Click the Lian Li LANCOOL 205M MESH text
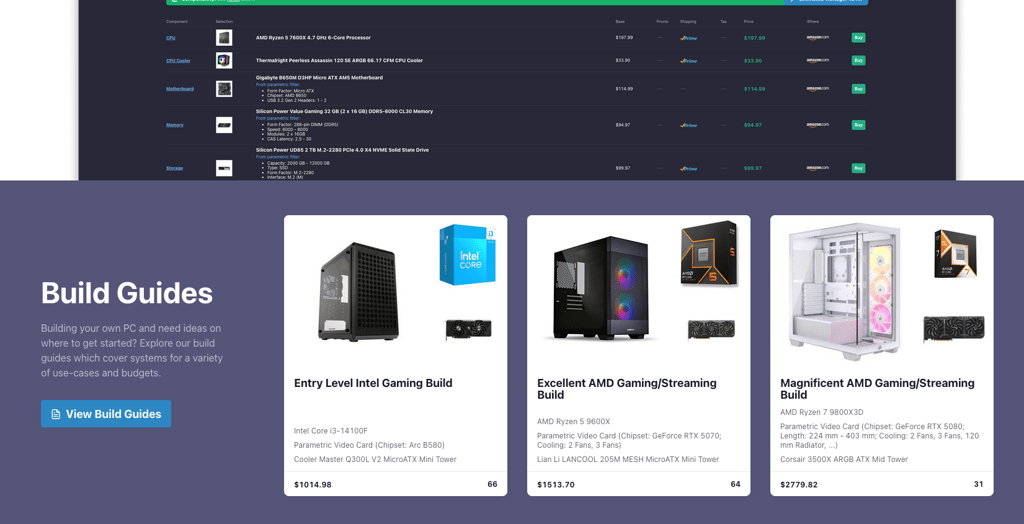The width and height of the screenshot is (1024, 524). point(628,459)
